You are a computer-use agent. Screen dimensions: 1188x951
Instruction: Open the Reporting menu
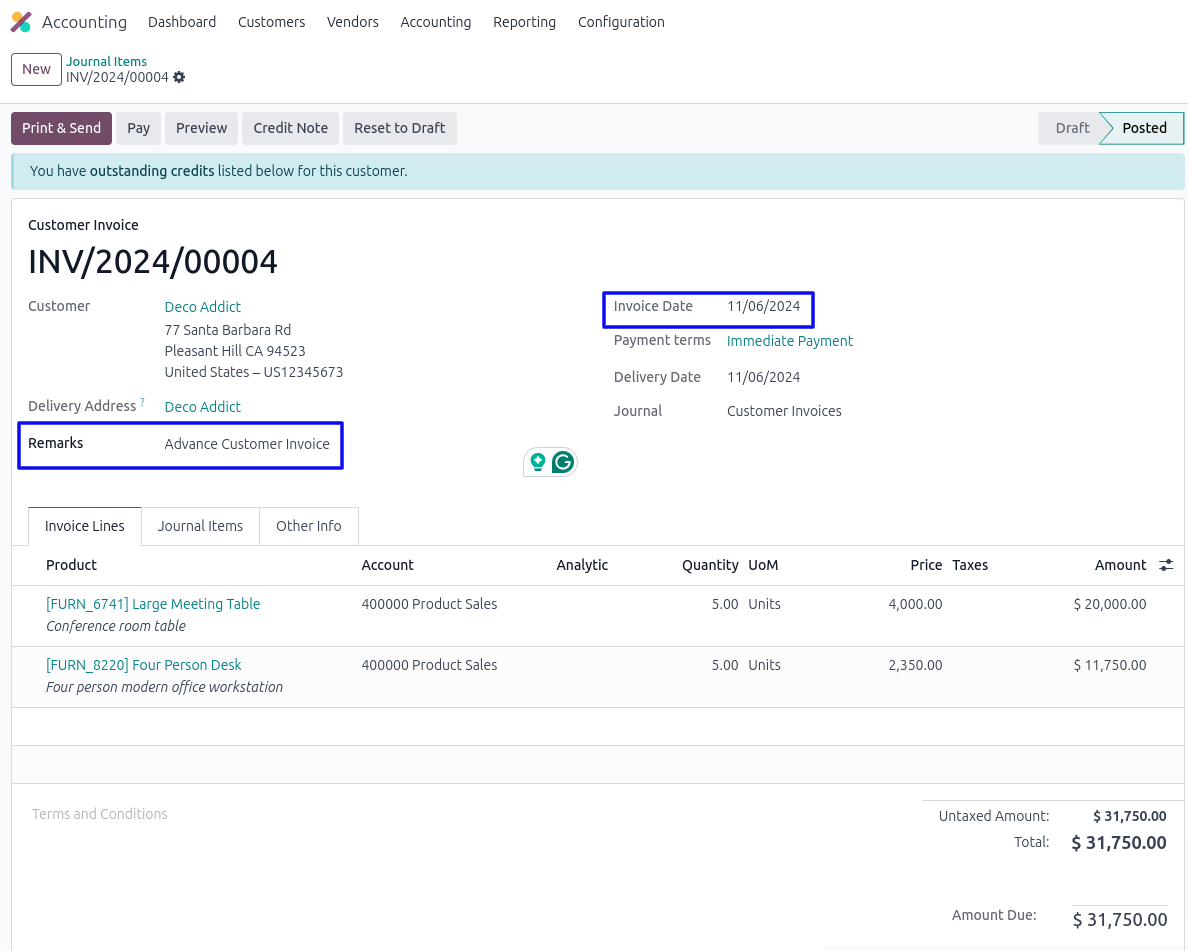click(524, 22)
